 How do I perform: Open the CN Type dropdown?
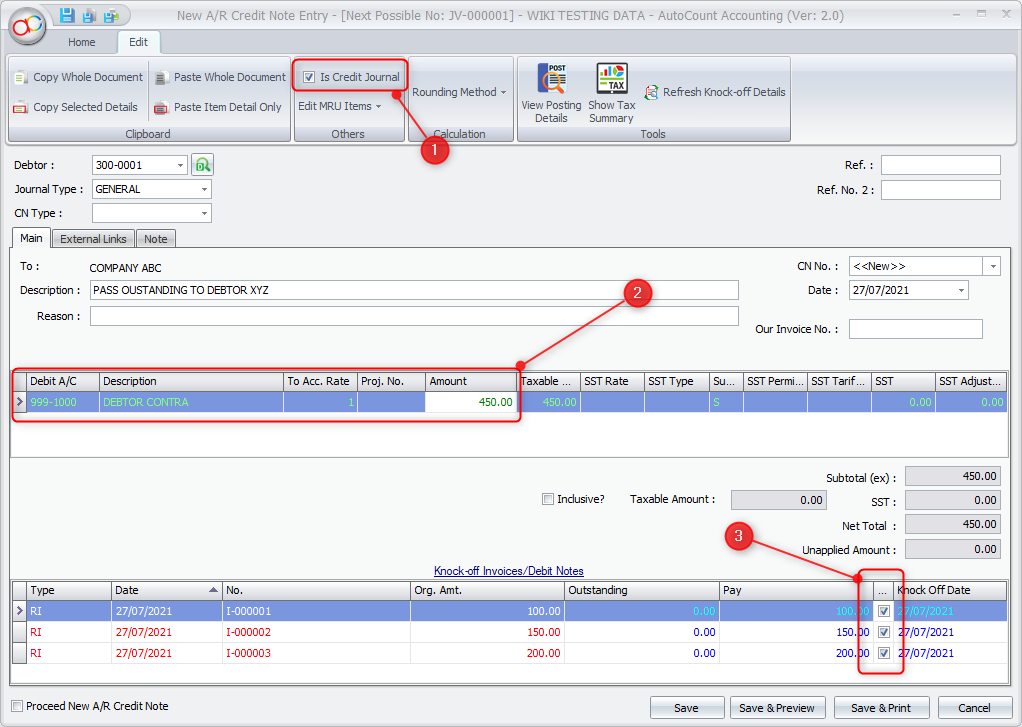tap(204, 213)
